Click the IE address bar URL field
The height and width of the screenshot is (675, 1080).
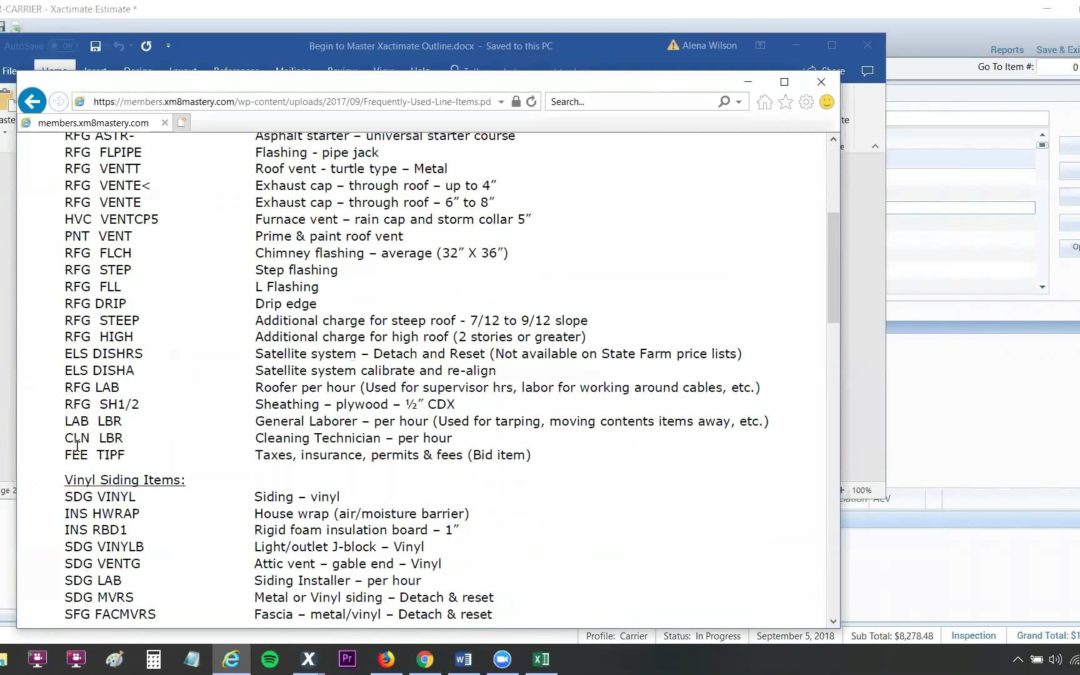[x=292, y=102]
